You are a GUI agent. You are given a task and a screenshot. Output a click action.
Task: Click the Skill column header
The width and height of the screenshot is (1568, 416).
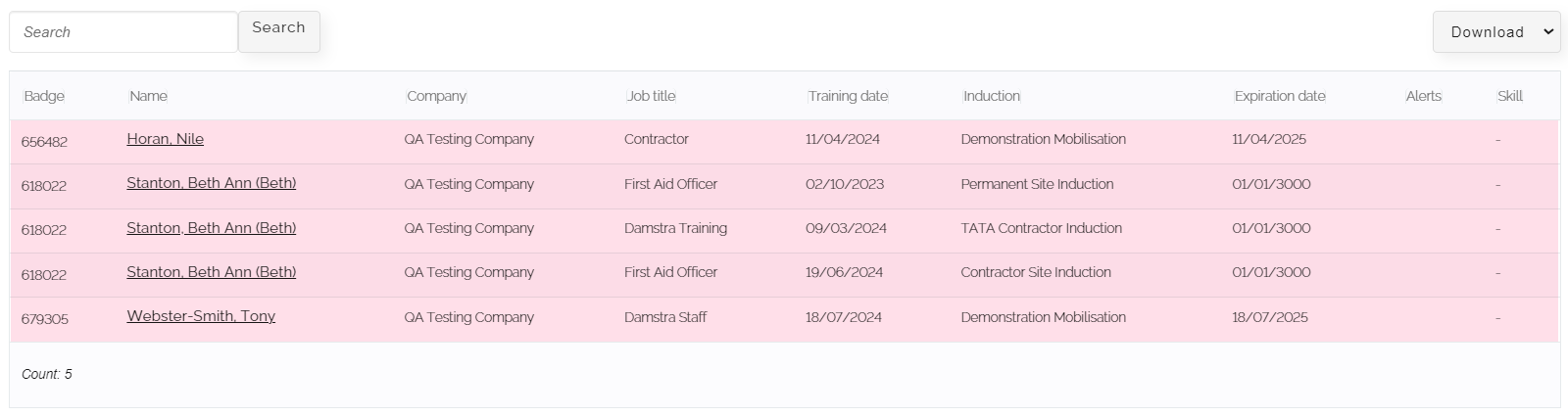[x=1510, y=96]
